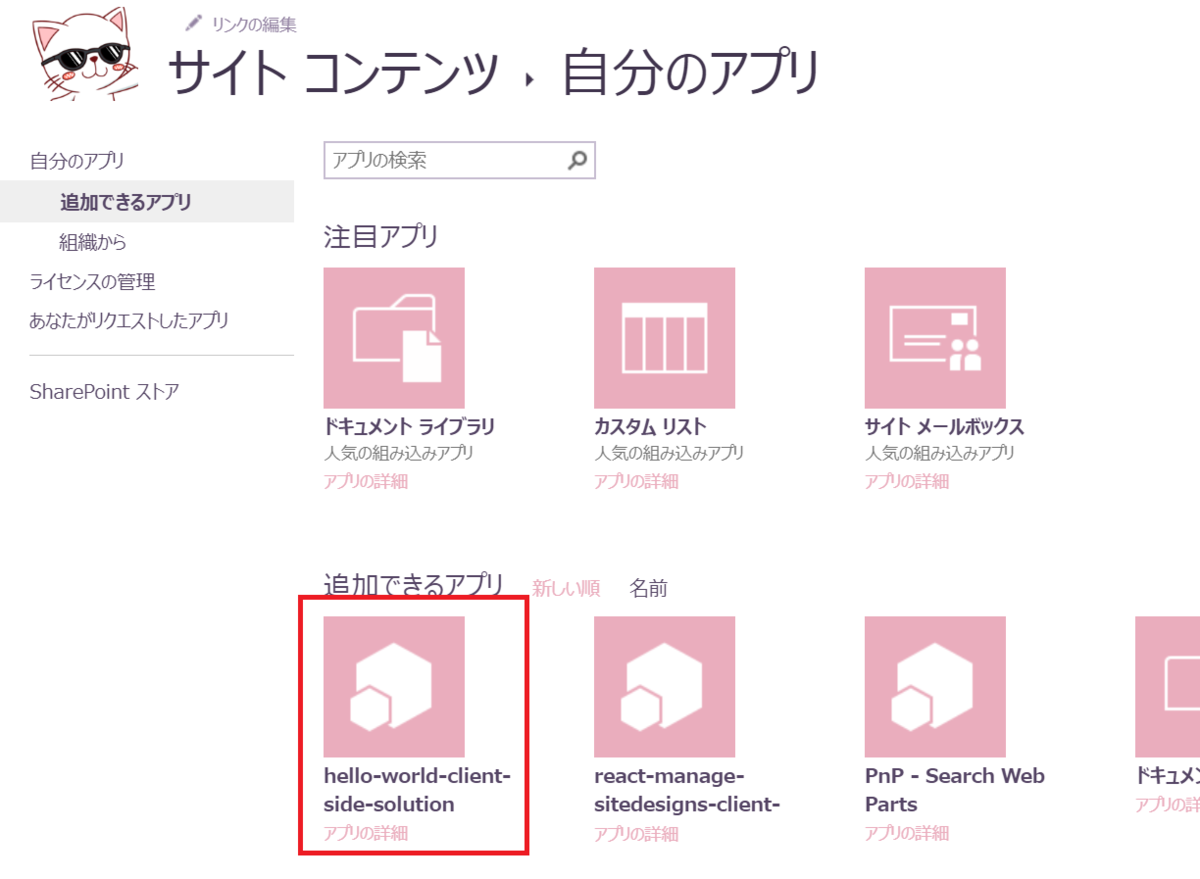Click 人気の組み込みアプリ under ドキュメント ライブラリ
The width and height of the screenshot is (1200, 879).
pos(399,453)
